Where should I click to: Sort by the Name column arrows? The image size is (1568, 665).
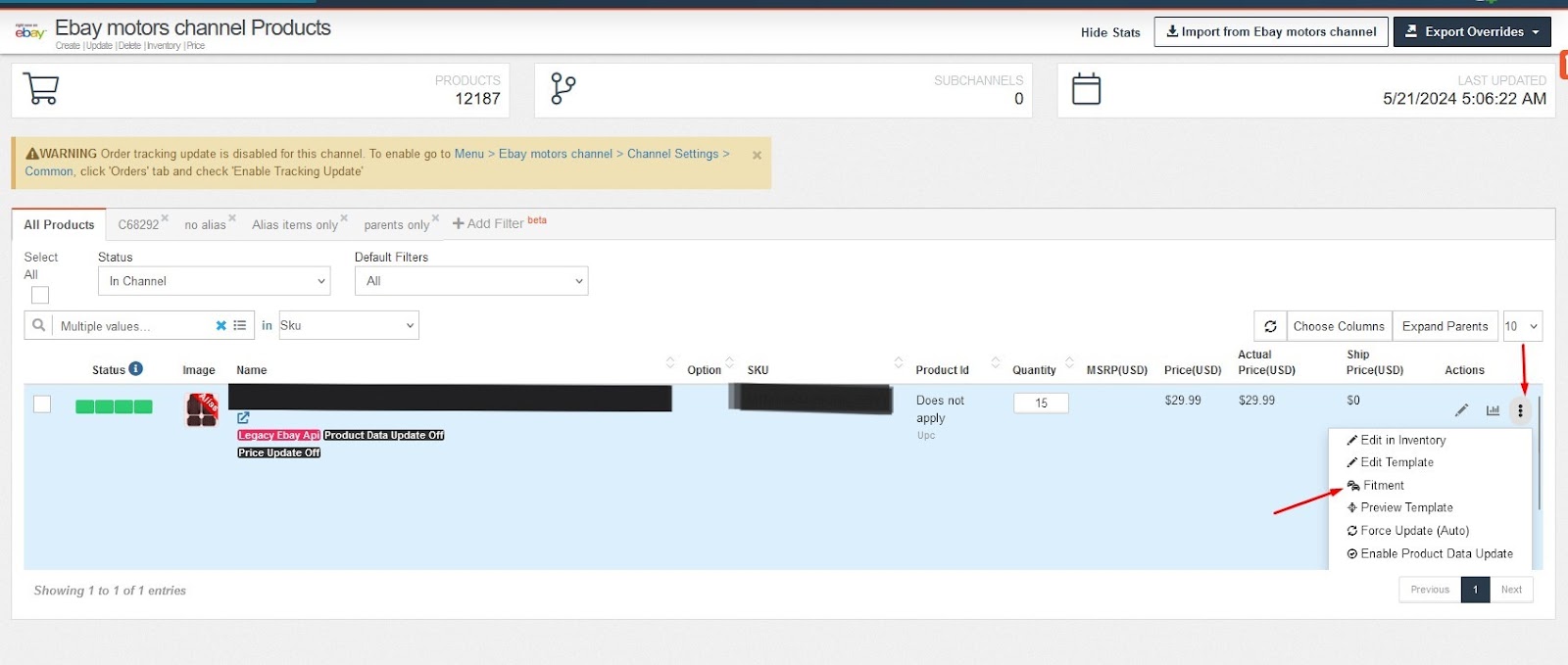670,362
